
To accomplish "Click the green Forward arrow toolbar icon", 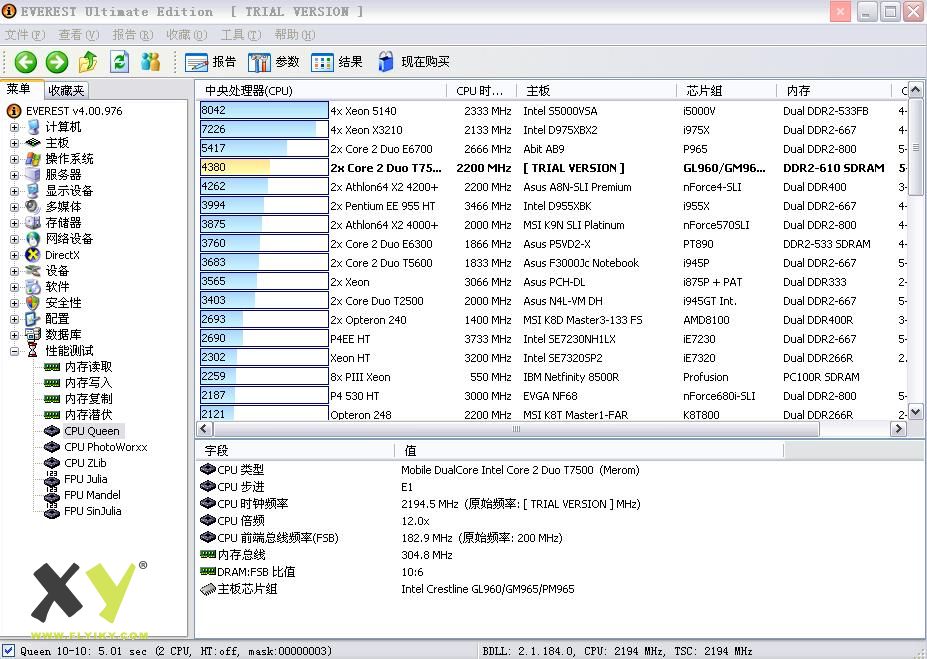I will [x=57, y=61].
